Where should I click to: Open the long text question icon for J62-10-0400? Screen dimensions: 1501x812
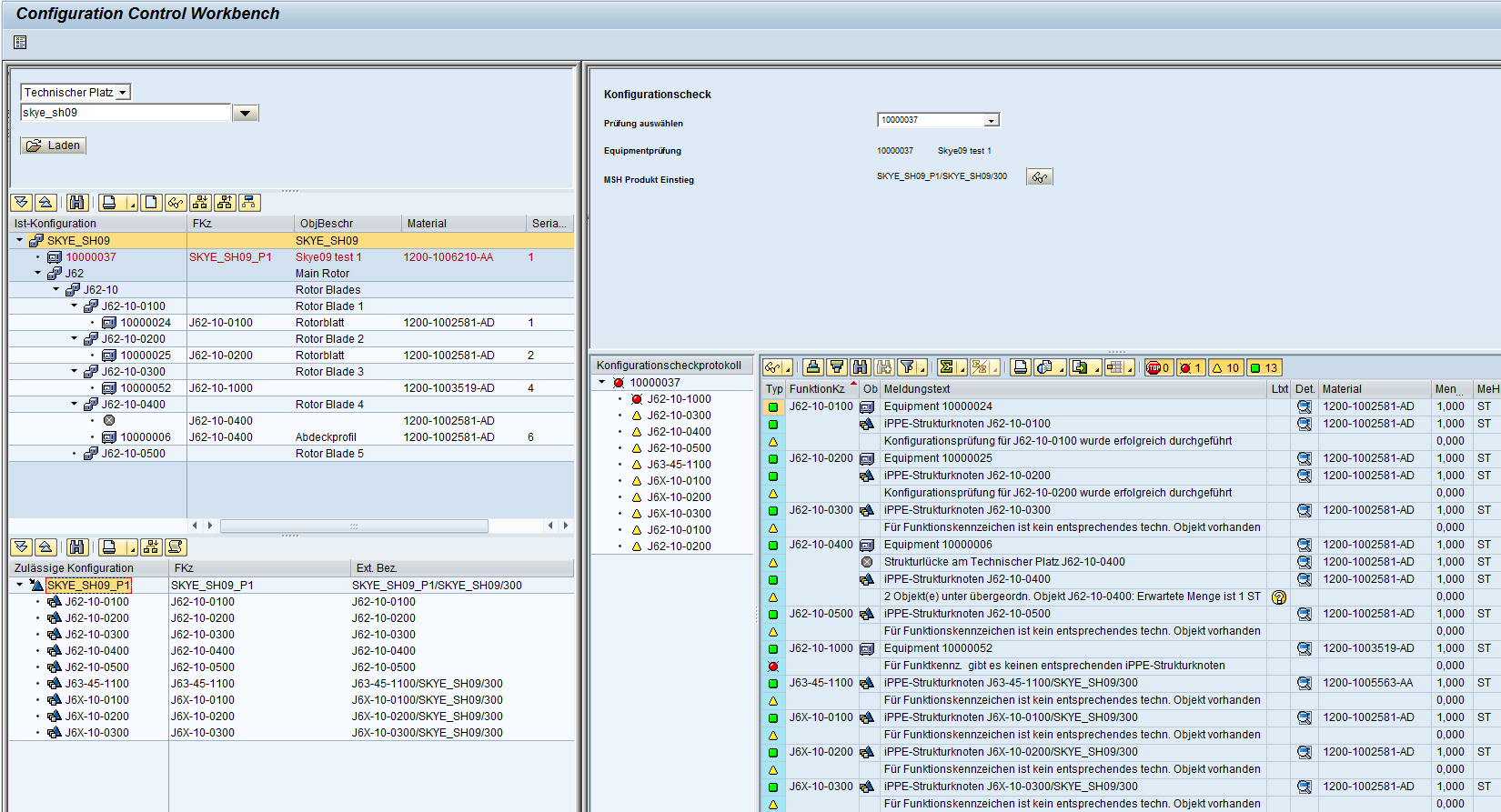point(1279,597)
